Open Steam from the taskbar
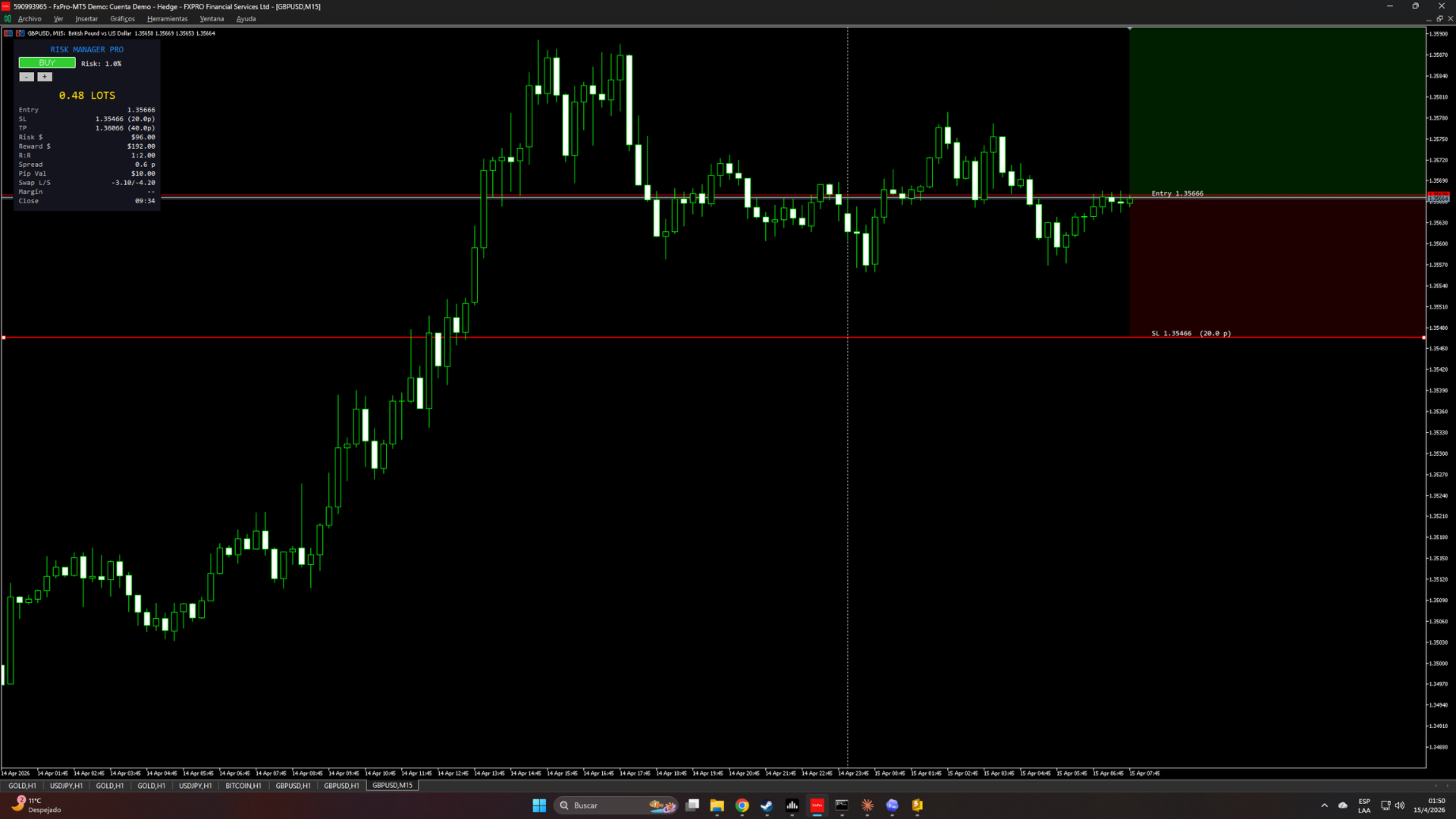1456x819 pixels. pos(767,805)
